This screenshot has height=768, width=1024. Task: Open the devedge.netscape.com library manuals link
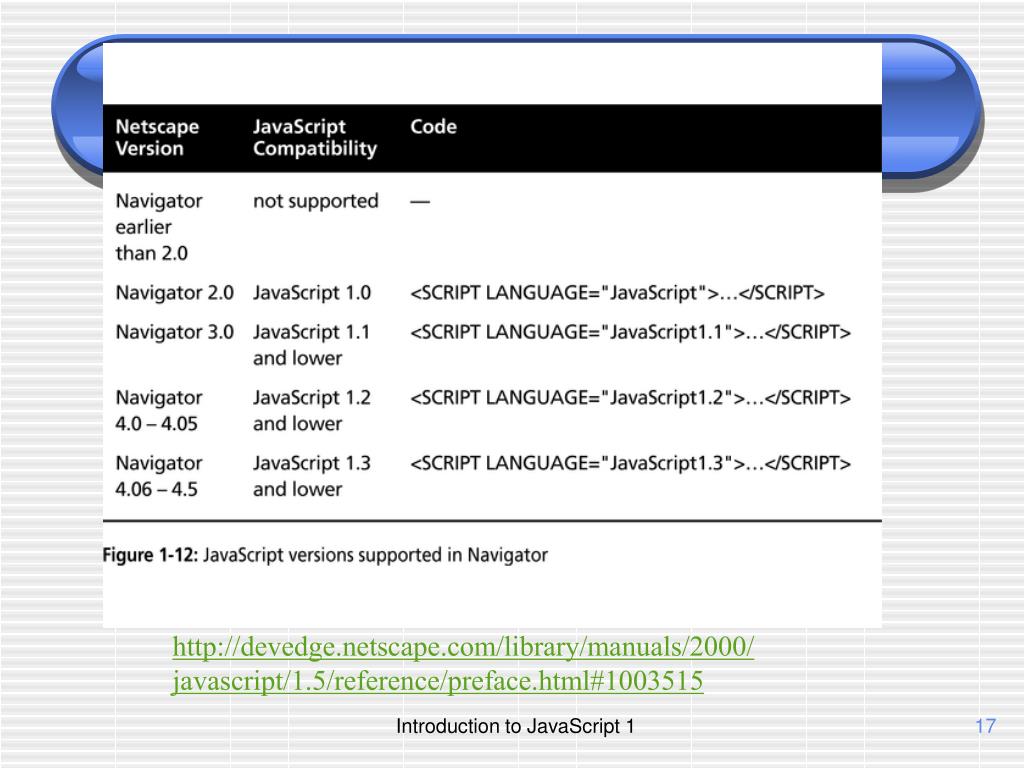[x=463, y=664]
